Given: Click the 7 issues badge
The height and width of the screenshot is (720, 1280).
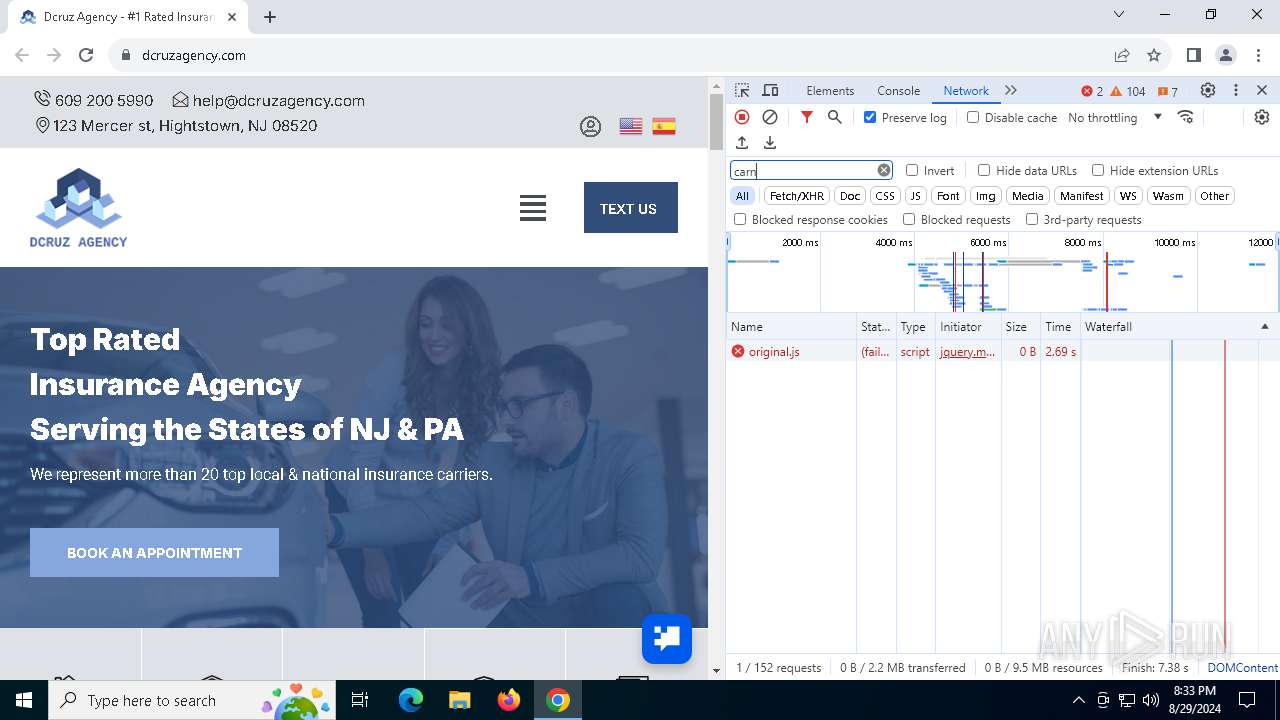Looking at the screenshot, I should pos(1168,91).
